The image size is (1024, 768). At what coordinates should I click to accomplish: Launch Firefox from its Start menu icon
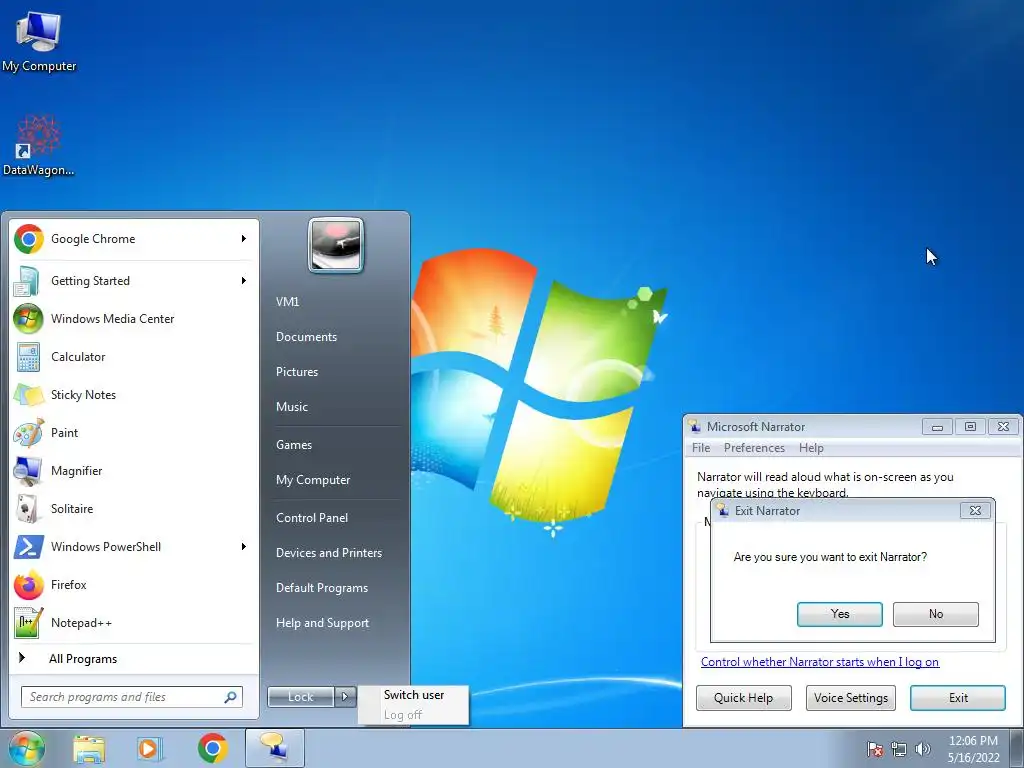tap(29, 584)
